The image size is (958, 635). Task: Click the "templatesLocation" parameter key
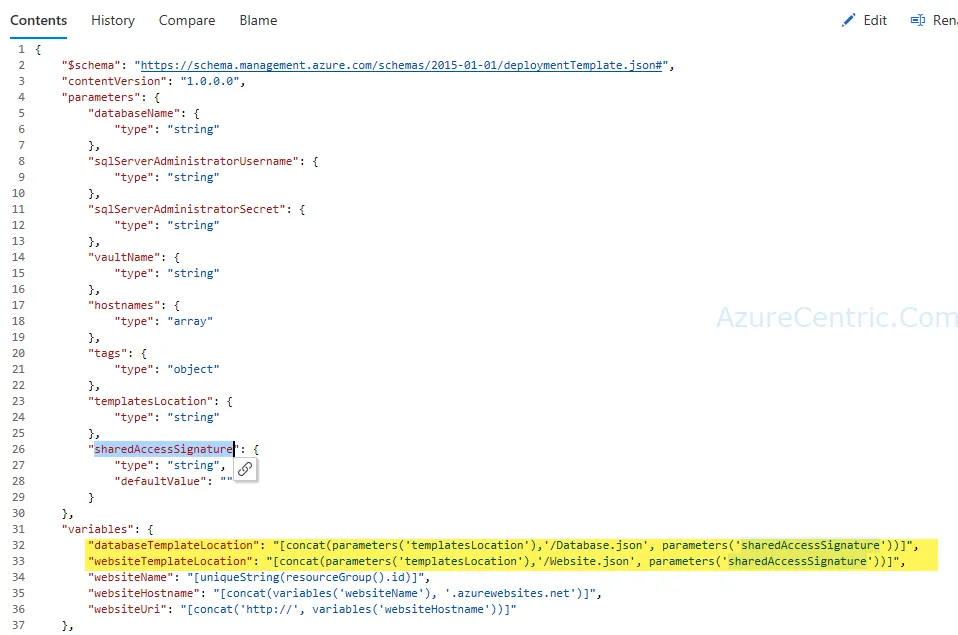click(x=150, y=401)
